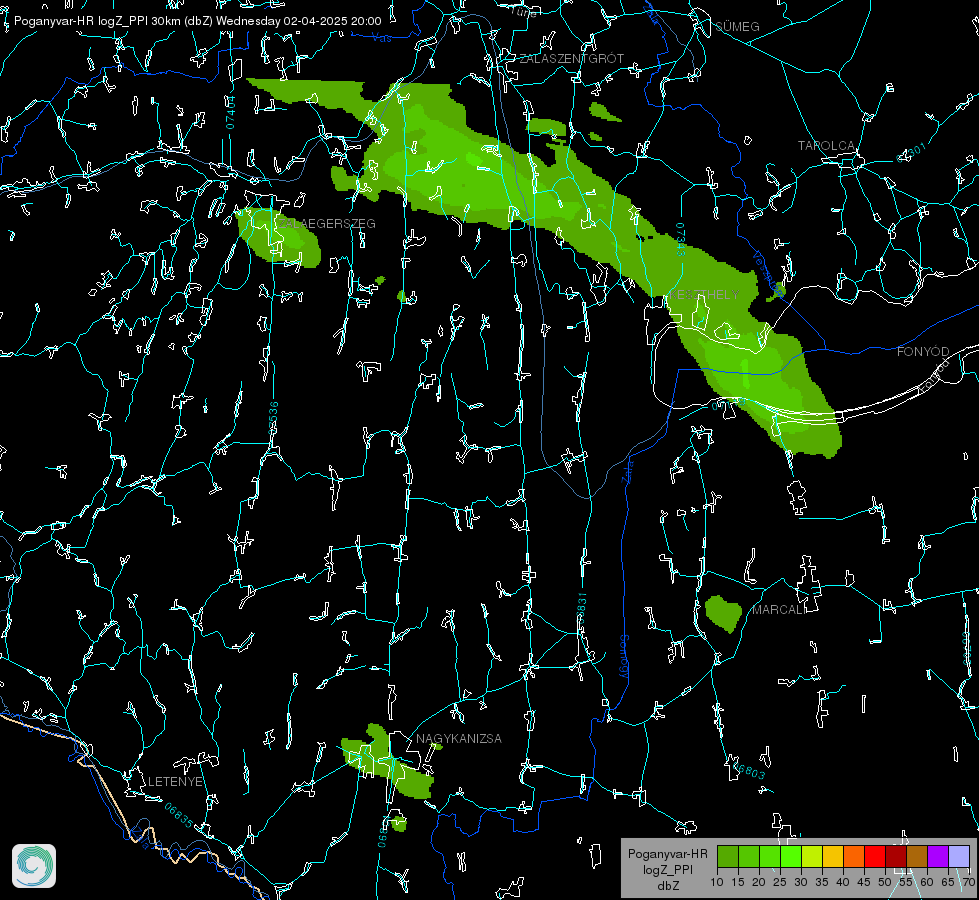This screenshot has height=900, width=979.
Task: Click the Somogy label along the blue line
Action: 623,657
